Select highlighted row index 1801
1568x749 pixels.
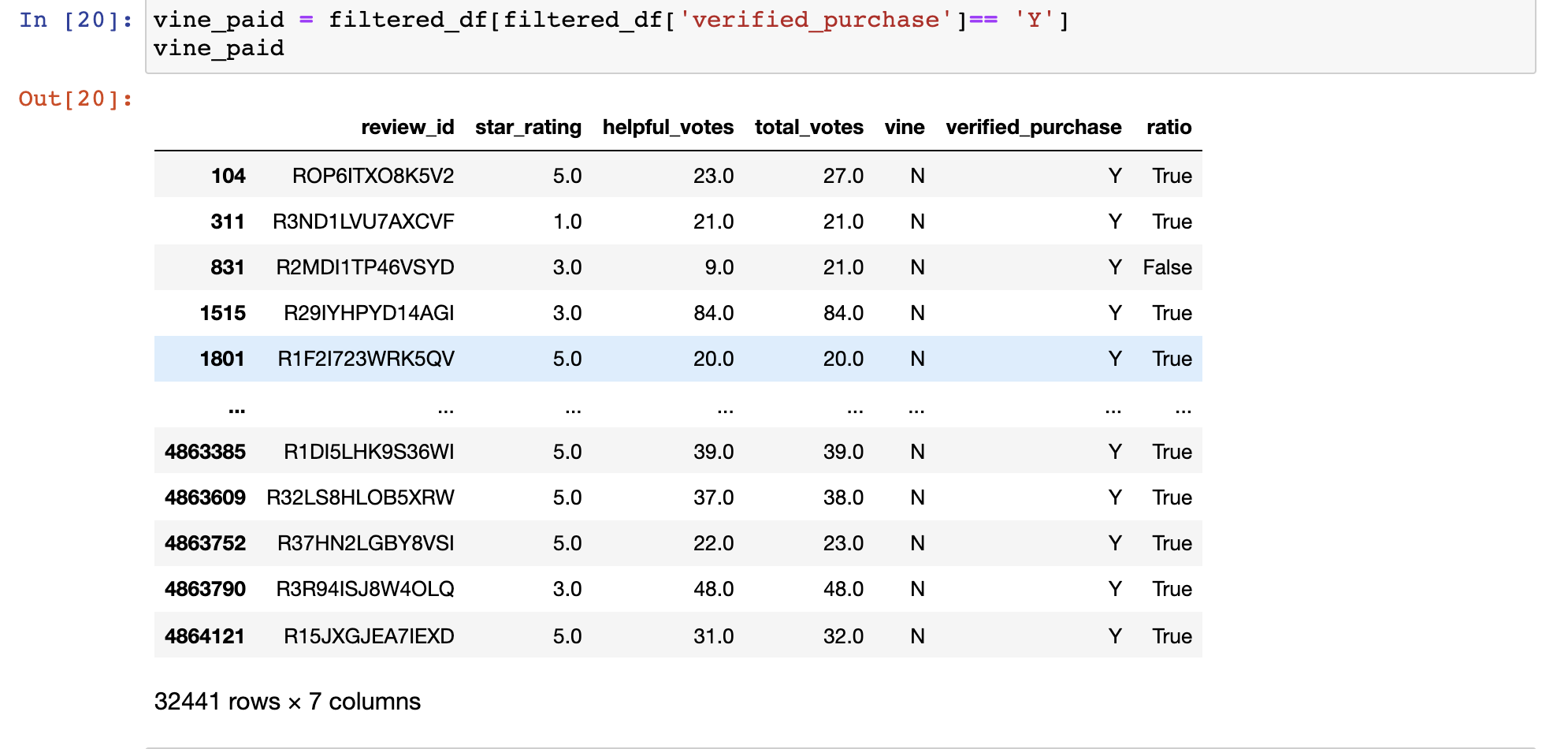[222, 359]
